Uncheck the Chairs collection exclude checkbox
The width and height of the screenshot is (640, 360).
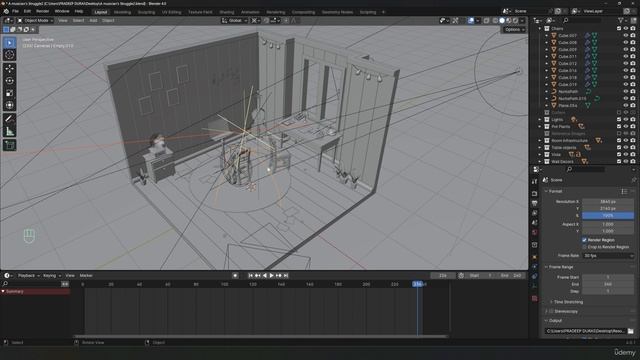pos(619,29)
